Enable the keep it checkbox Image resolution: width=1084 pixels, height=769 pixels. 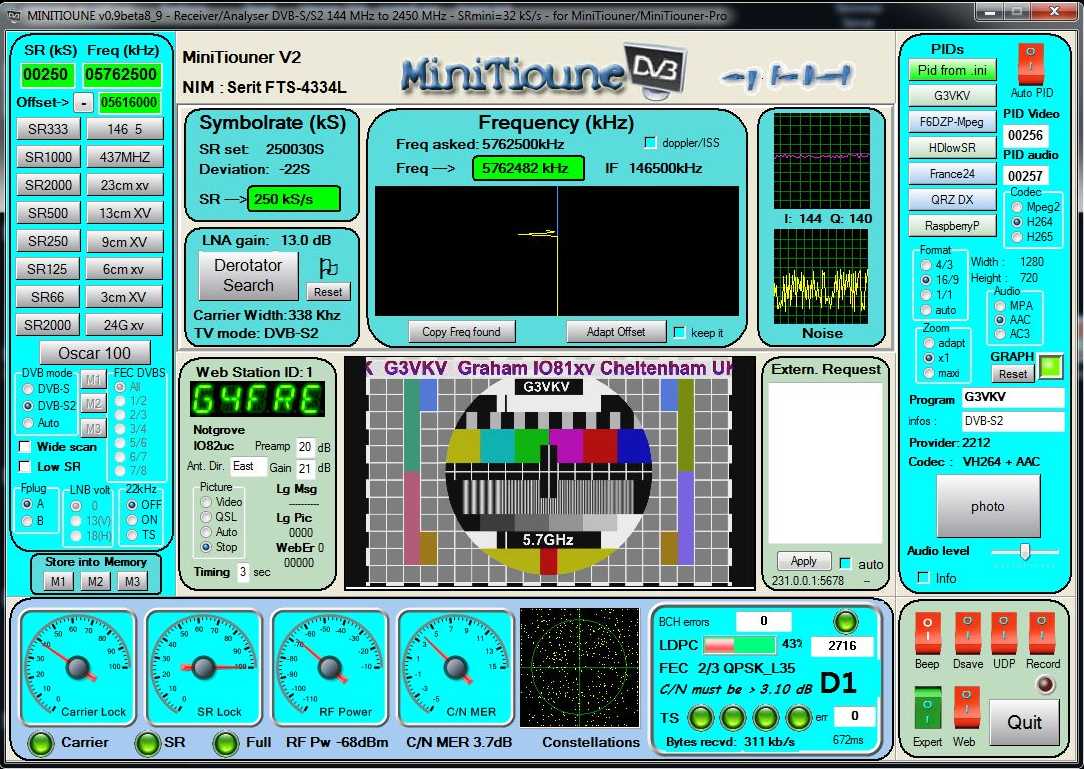click(679, 333)
